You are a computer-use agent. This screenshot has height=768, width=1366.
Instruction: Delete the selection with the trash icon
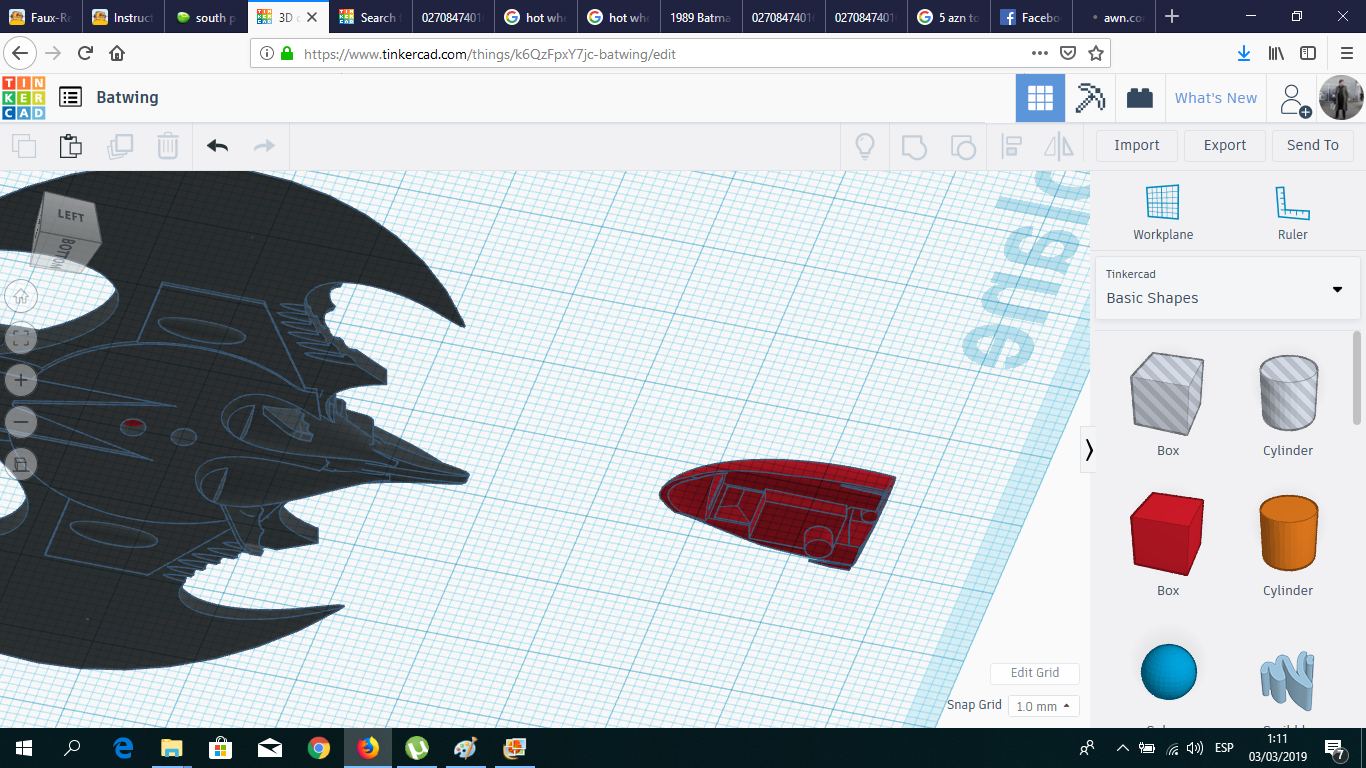pyautogui.click(x=168, y=146)
